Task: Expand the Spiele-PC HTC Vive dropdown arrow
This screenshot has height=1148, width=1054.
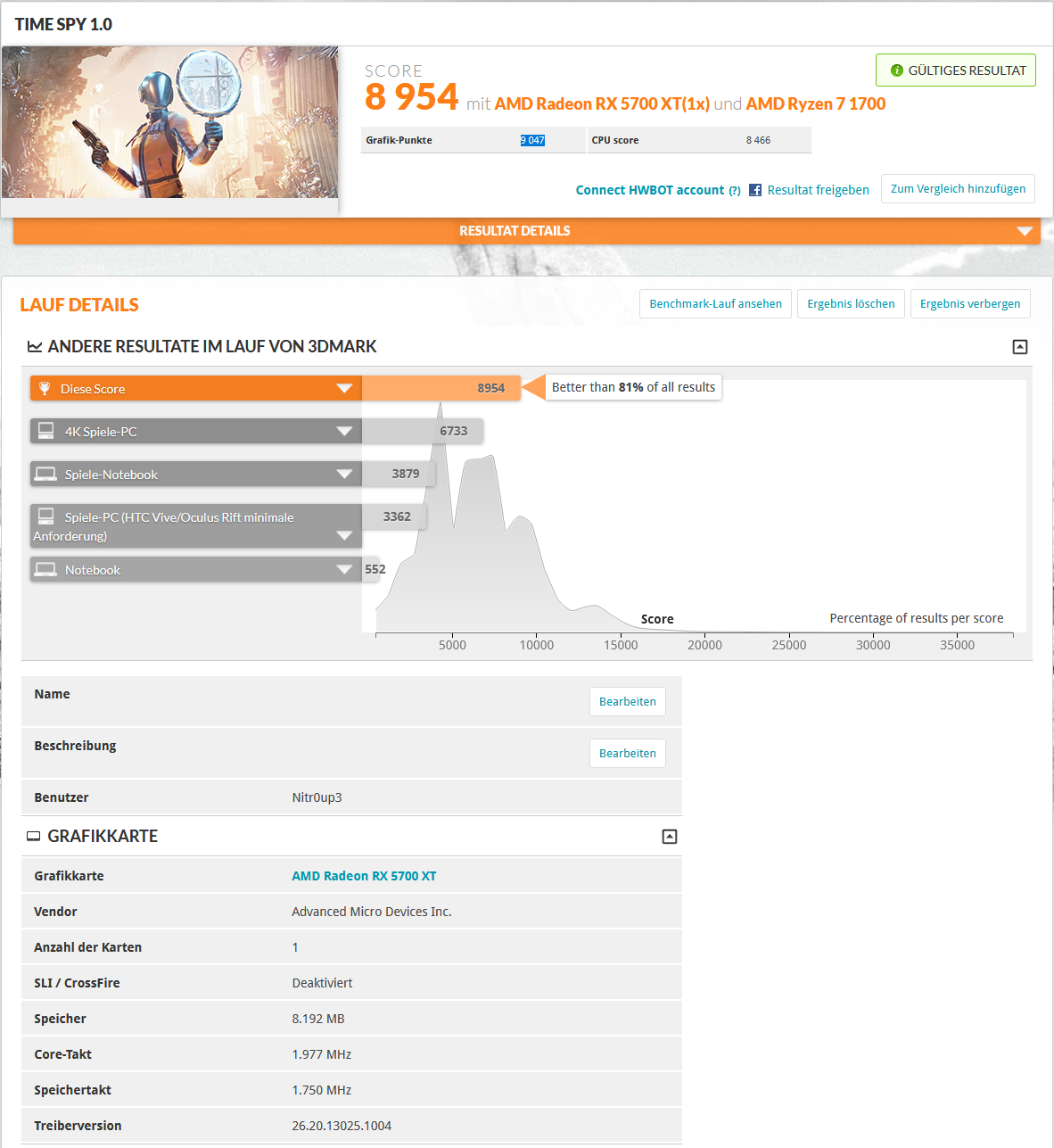Action: [x=344, y=535]
